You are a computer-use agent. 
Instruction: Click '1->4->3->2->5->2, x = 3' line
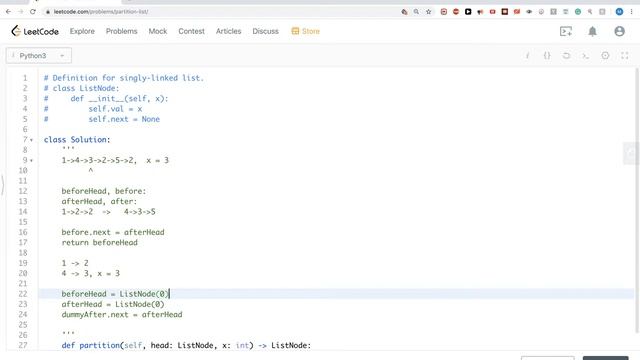coord(115,160)
